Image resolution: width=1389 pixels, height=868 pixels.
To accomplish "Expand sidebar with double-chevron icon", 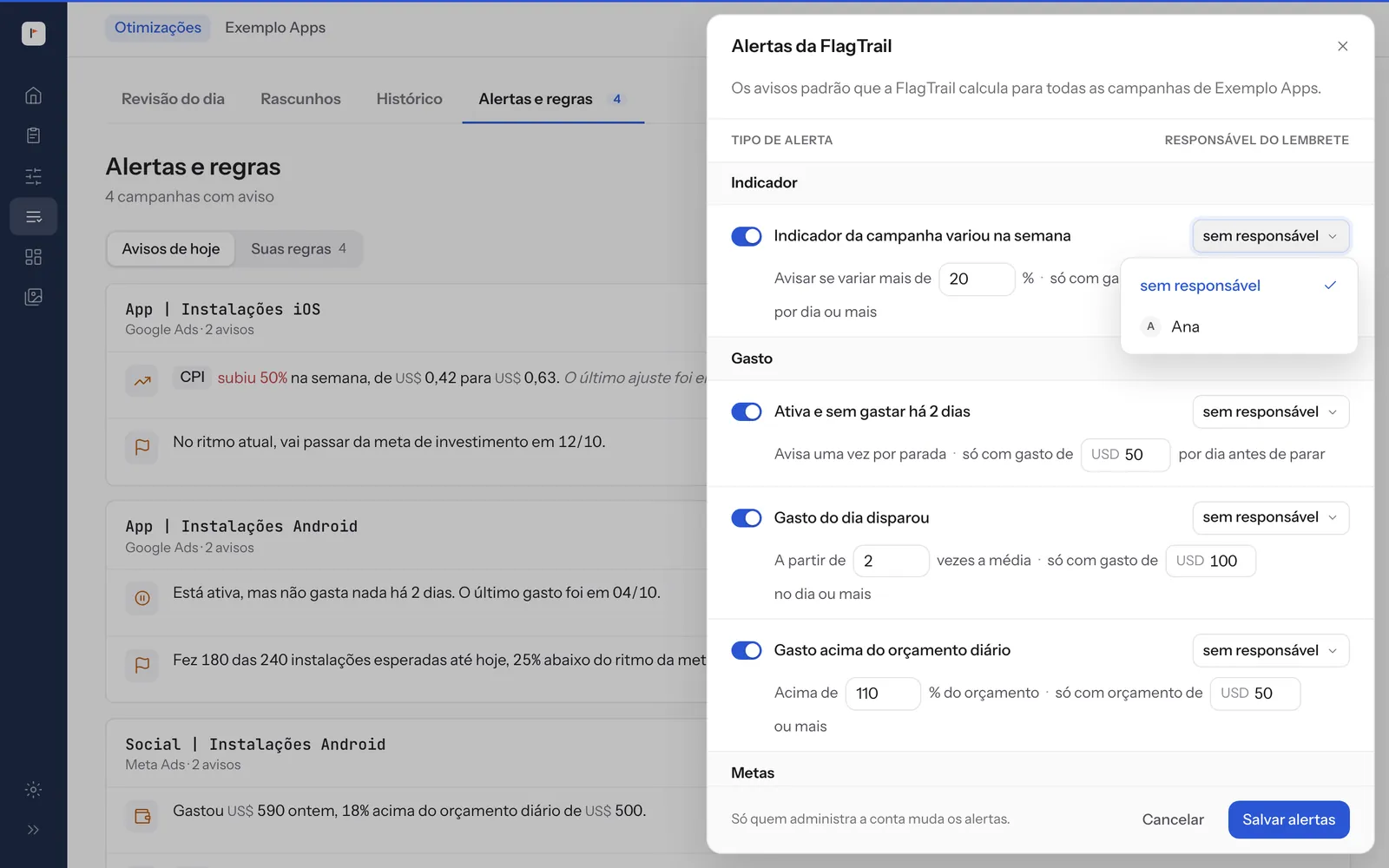I will 33,830.
